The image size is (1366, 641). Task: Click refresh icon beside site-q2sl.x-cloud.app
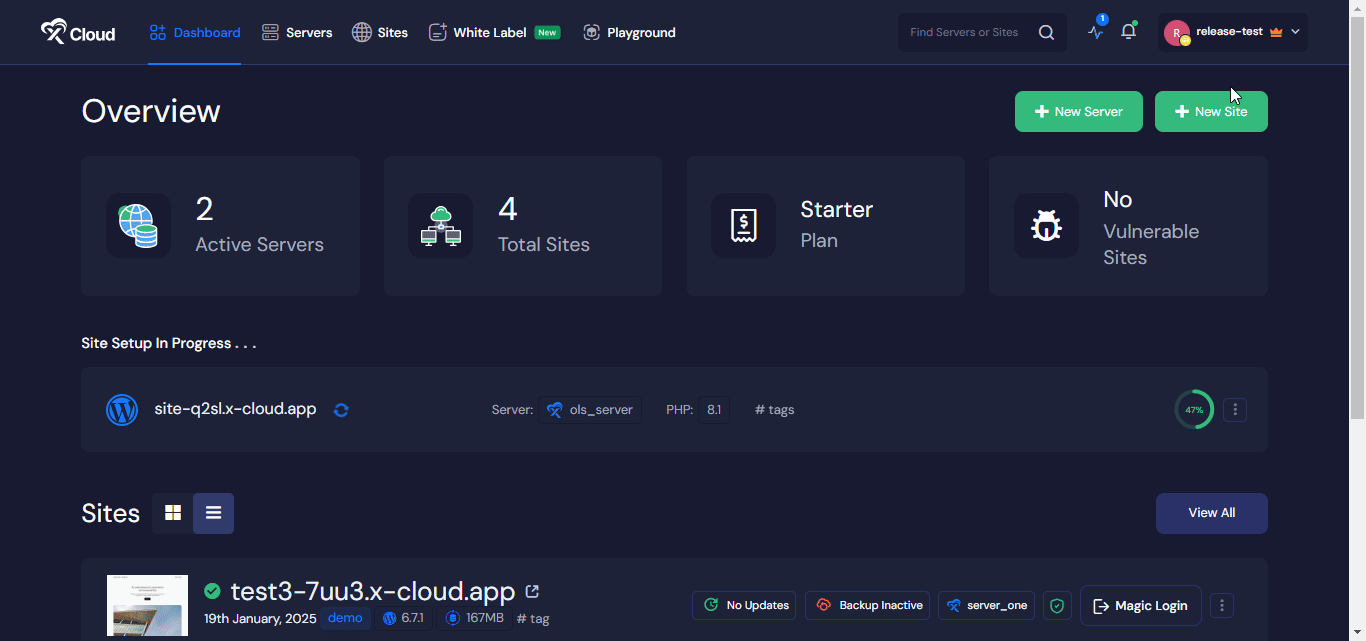(x=341, y=410)
